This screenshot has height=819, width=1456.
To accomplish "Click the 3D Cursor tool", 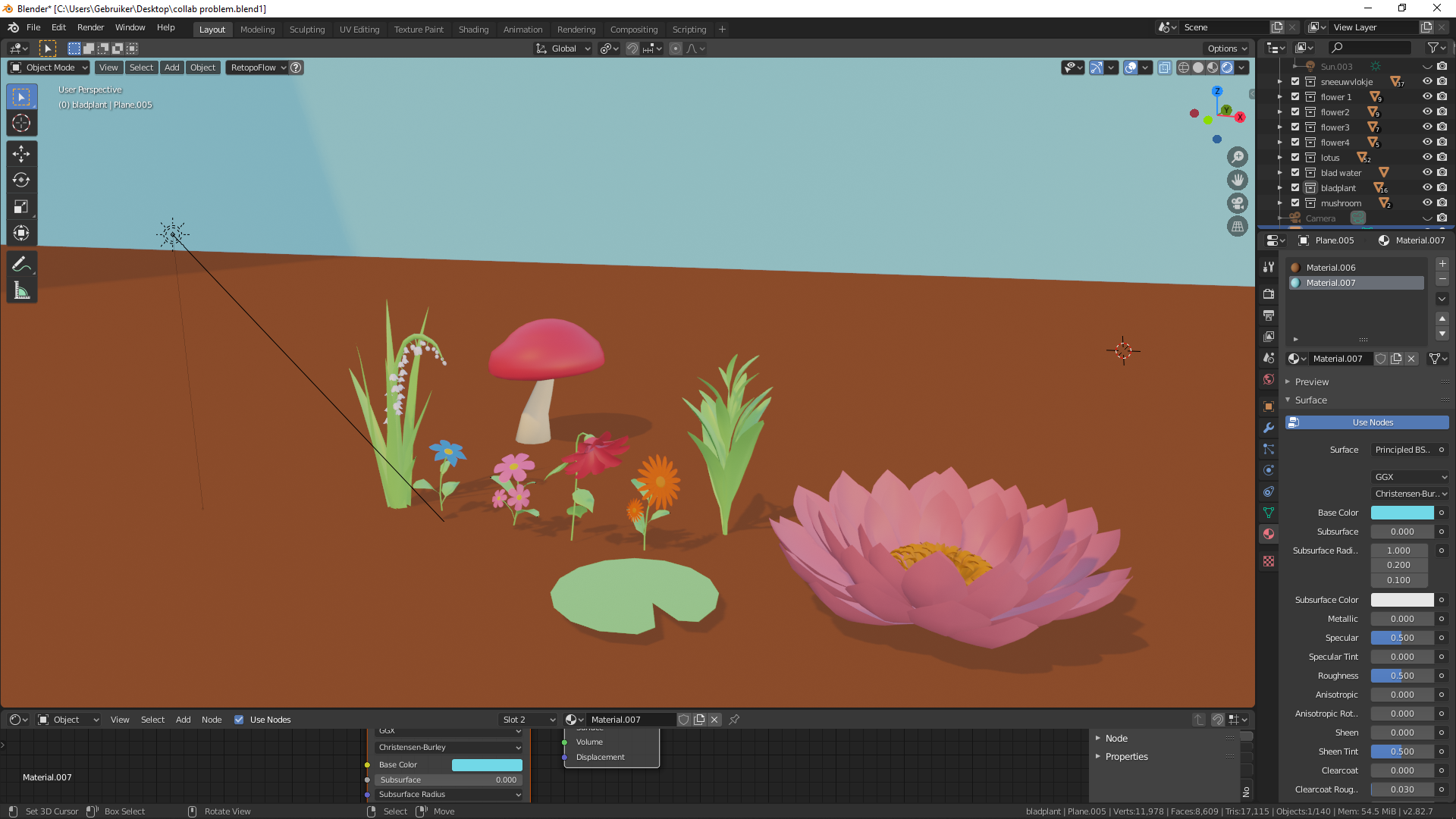I will pyautogui.click(x=21, y=123).
